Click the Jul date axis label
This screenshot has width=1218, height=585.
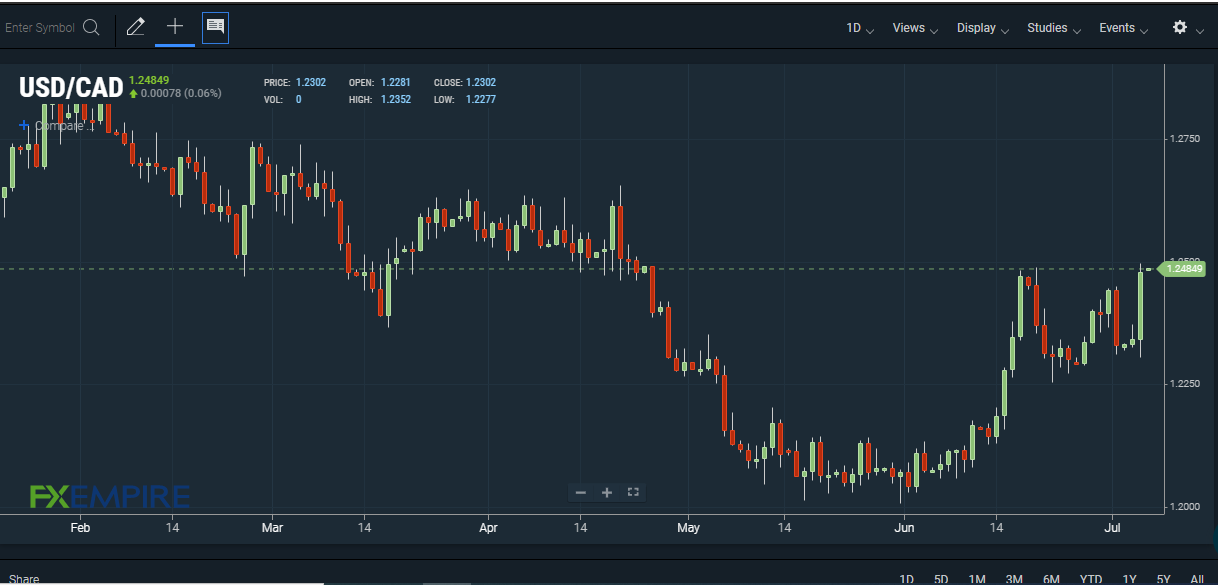(x=1112, y=527)
